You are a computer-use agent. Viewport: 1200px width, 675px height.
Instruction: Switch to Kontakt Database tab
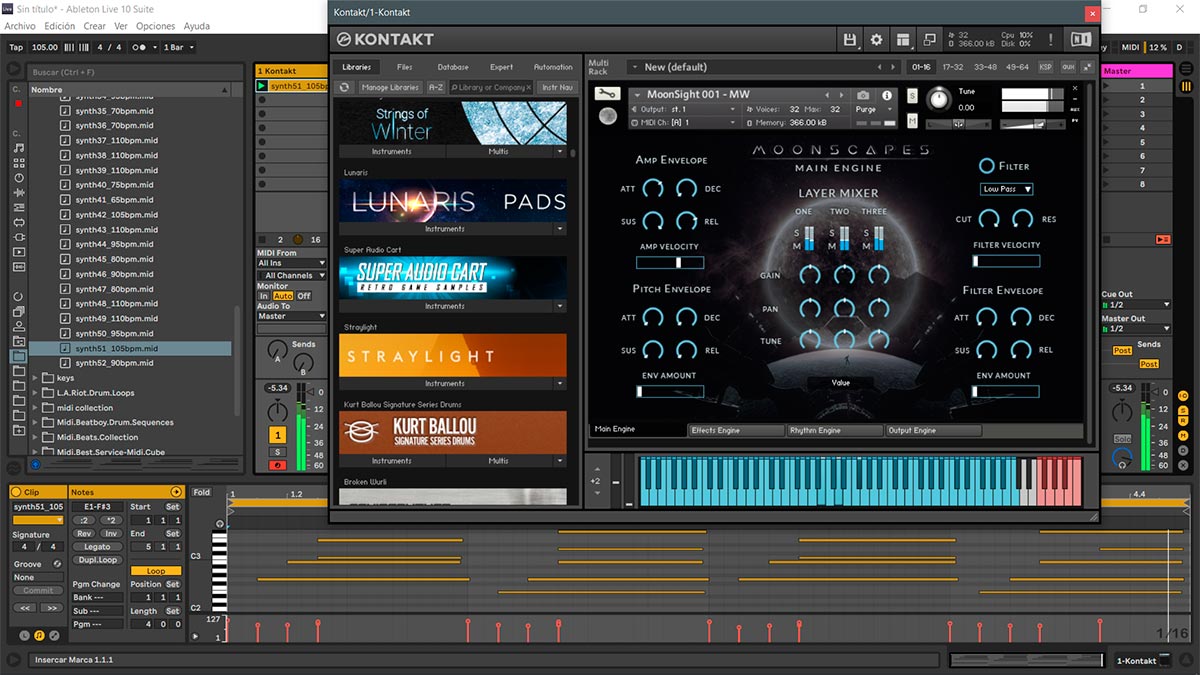[453, 67]
